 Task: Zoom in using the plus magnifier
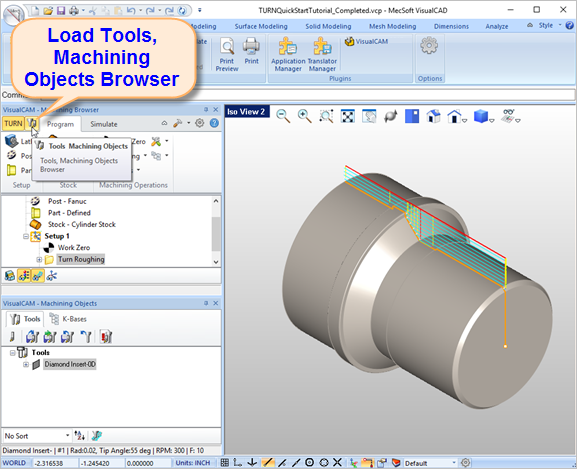(304, 116)
